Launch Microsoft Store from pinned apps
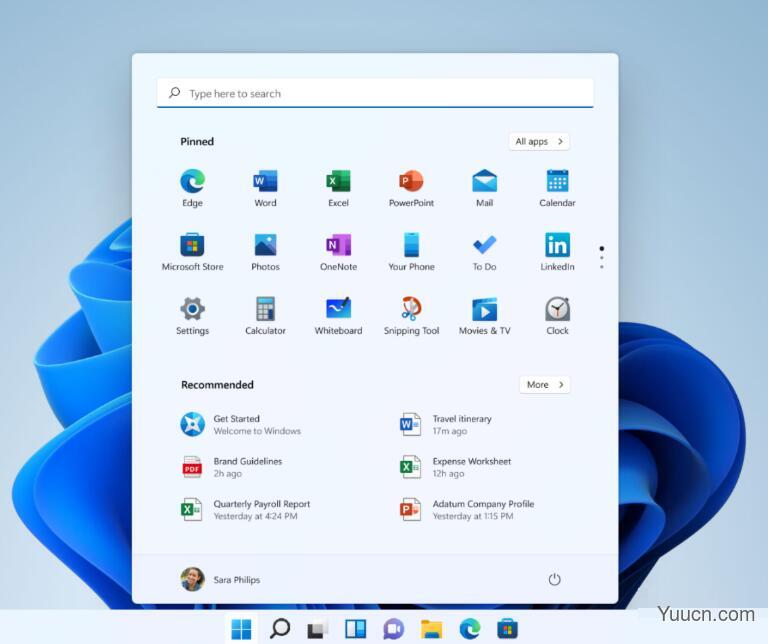 (x=192, y=252)
